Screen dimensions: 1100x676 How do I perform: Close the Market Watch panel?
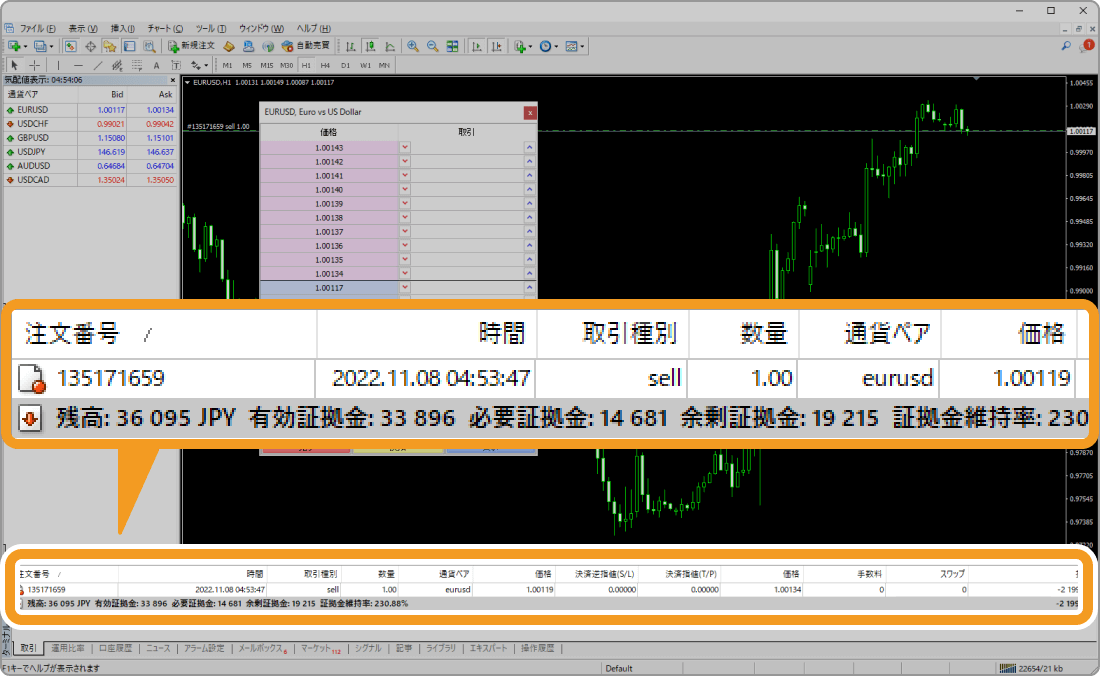(x=173, y=80)
